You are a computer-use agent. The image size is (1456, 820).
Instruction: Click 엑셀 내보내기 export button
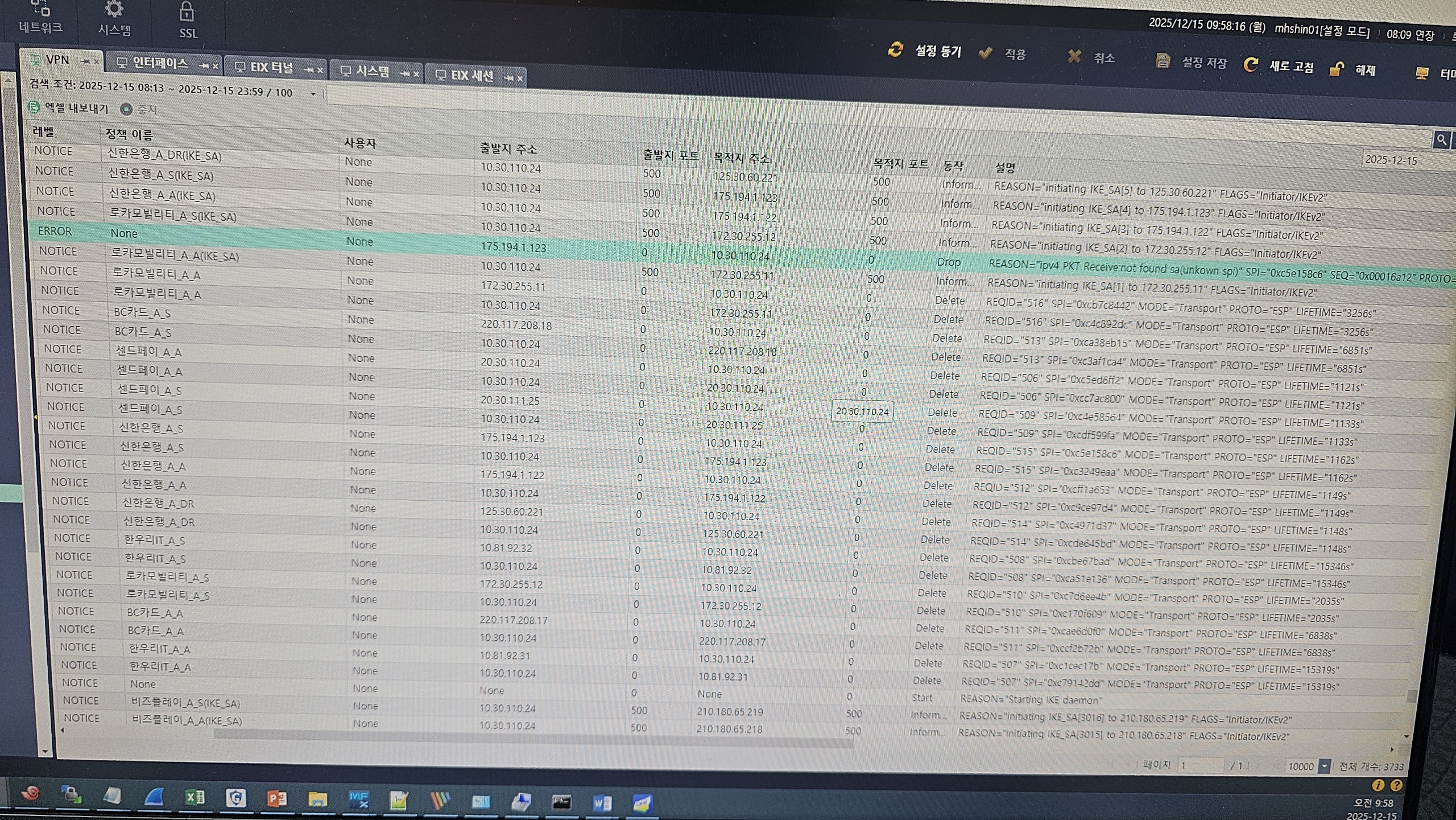tap(68, 108)
